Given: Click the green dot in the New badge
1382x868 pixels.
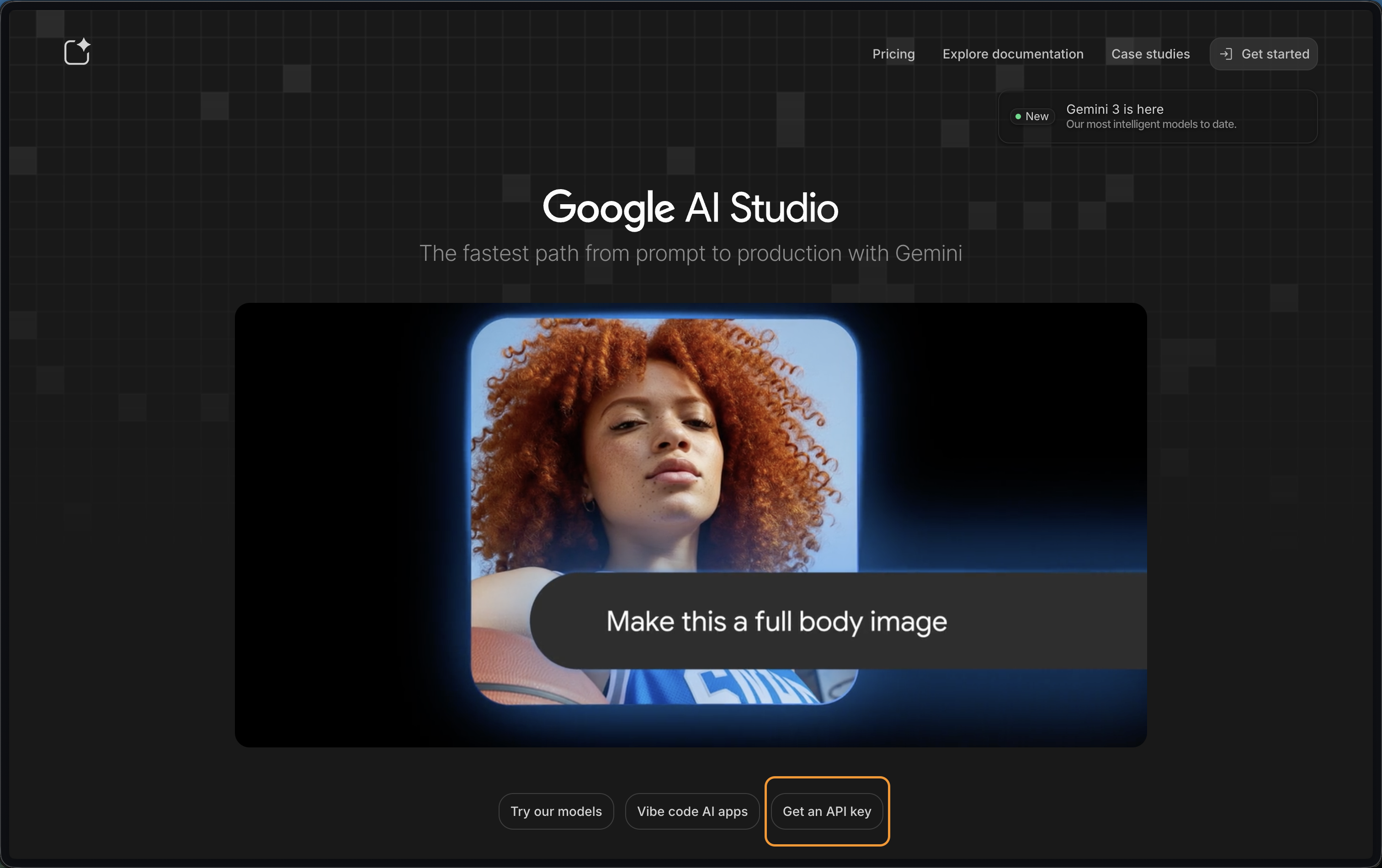Looking at the screenshot, I should tap(1018, 116).
